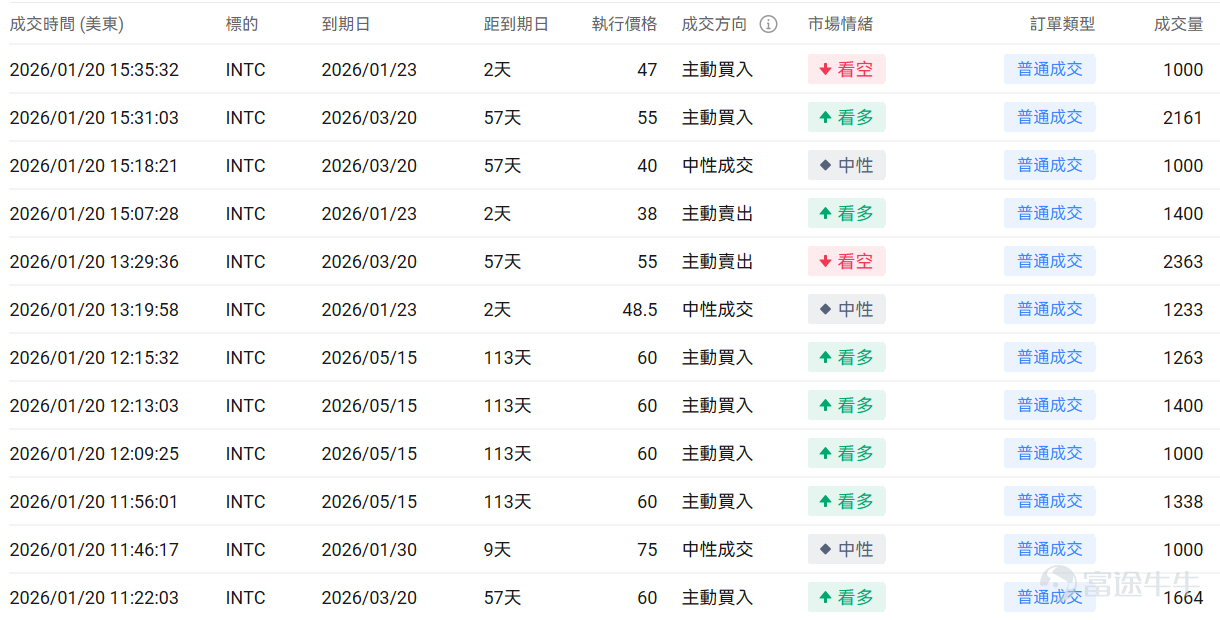Click INTC in the 15:18:21 row
Screen dimensions: 1220x620
coord(246,166)
